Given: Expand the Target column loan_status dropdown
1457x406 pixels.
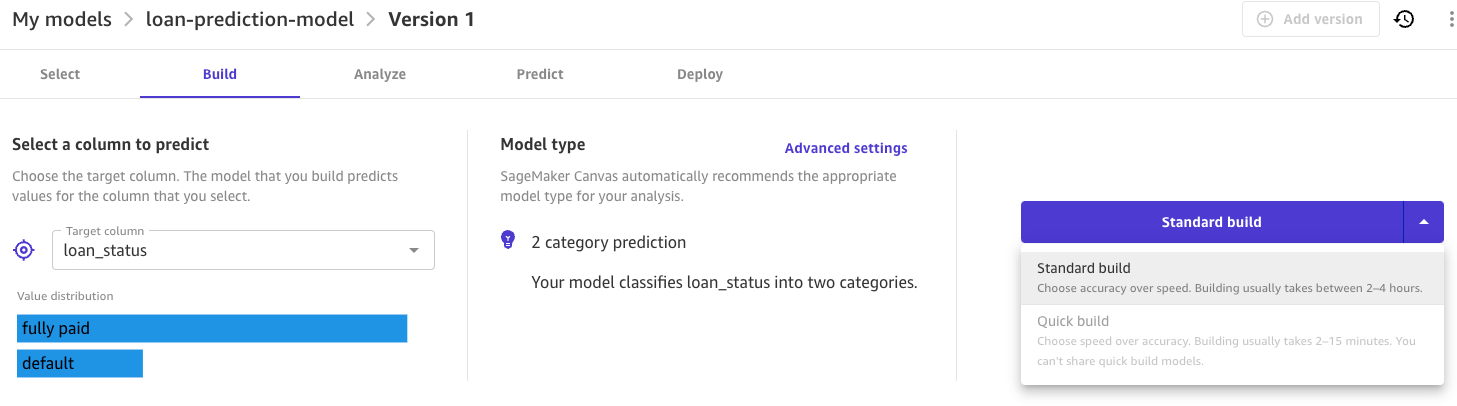Looking at the screenshot, I should point(414,250).
